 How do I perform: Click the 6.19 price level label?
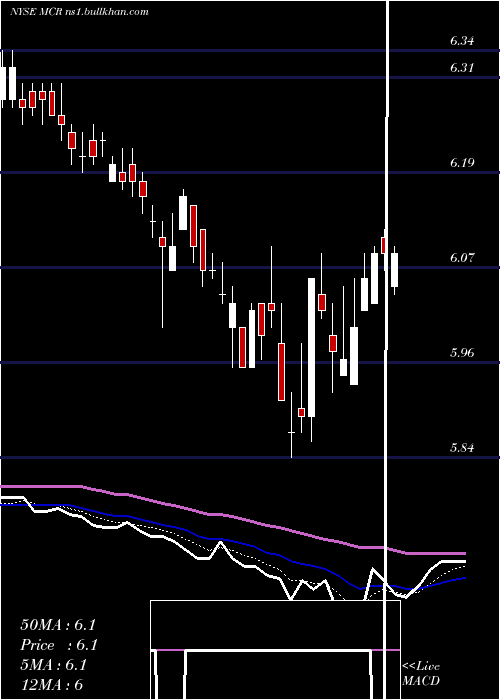tap(462, 163)
